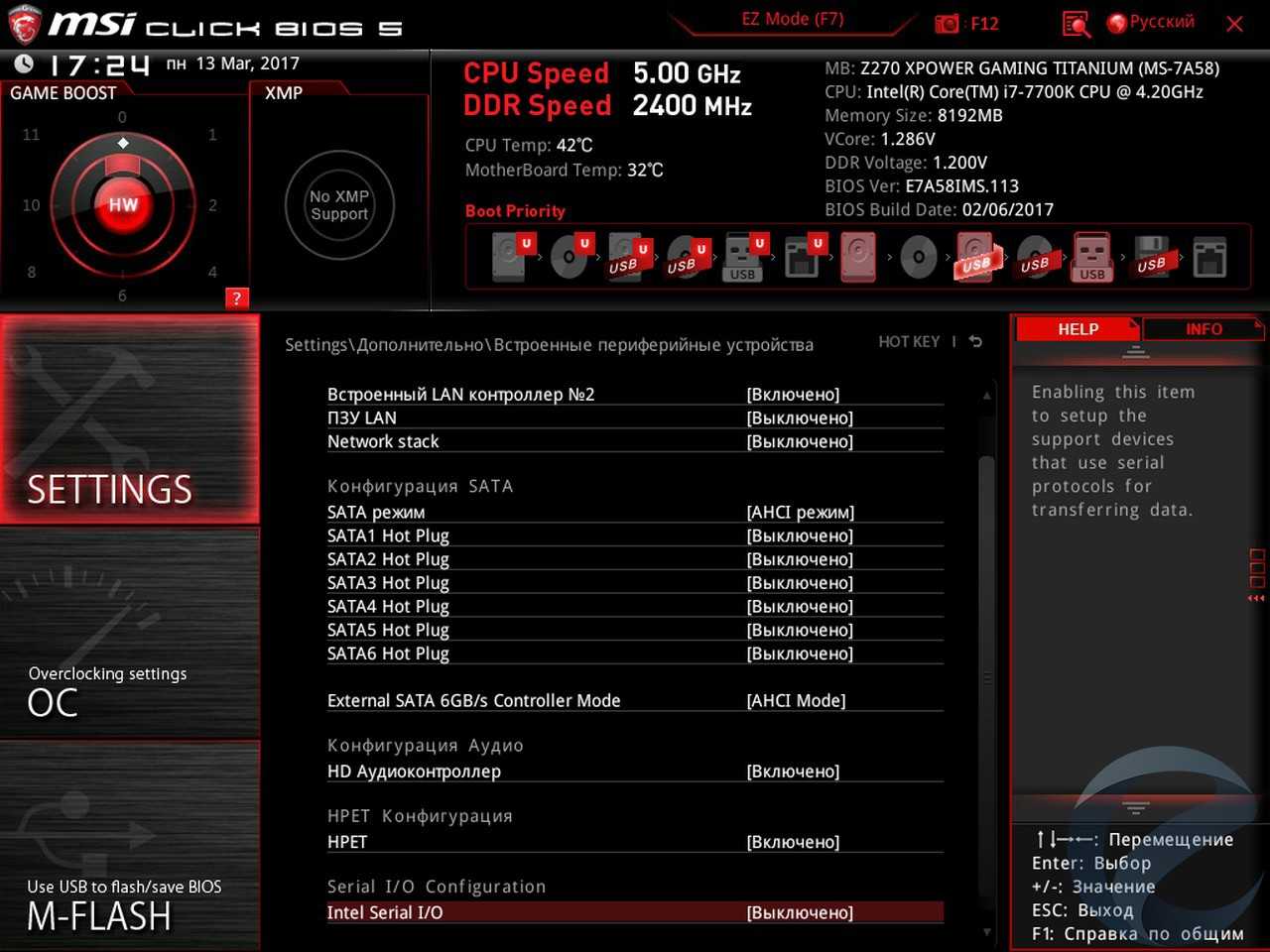Switch to the HELP tab

[x=1078, y=329]
